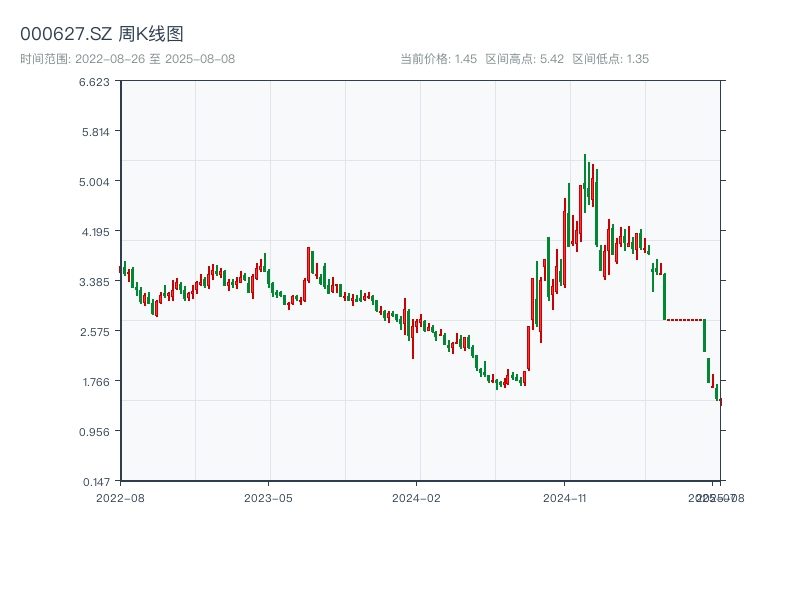Screen dimensions: 800x600
Task: Click the last red candlestick at chart right edge
Action: coord(720,402)
